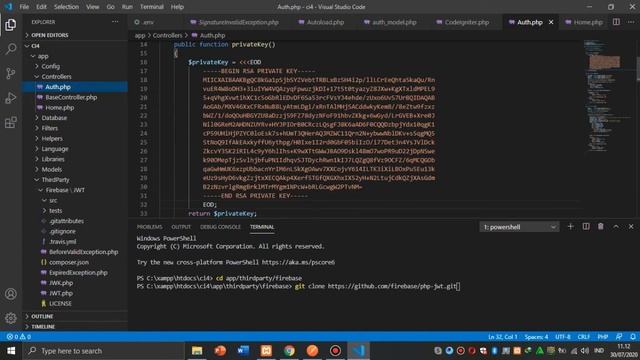
Task: Split the terminal panel
Action: (x=586, y=227)
